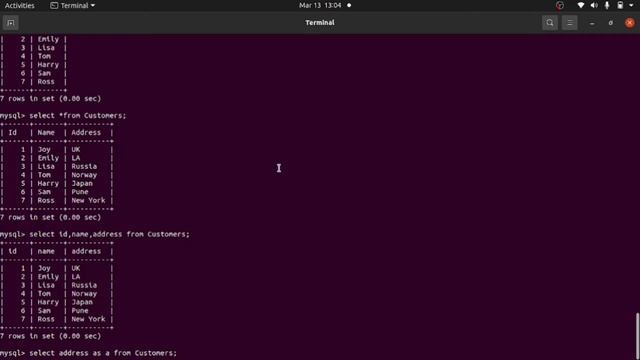The height and width of the screenshot is (360, 640).
Task: Minimize the Terminal window
Action: click(x=592, y=23)
